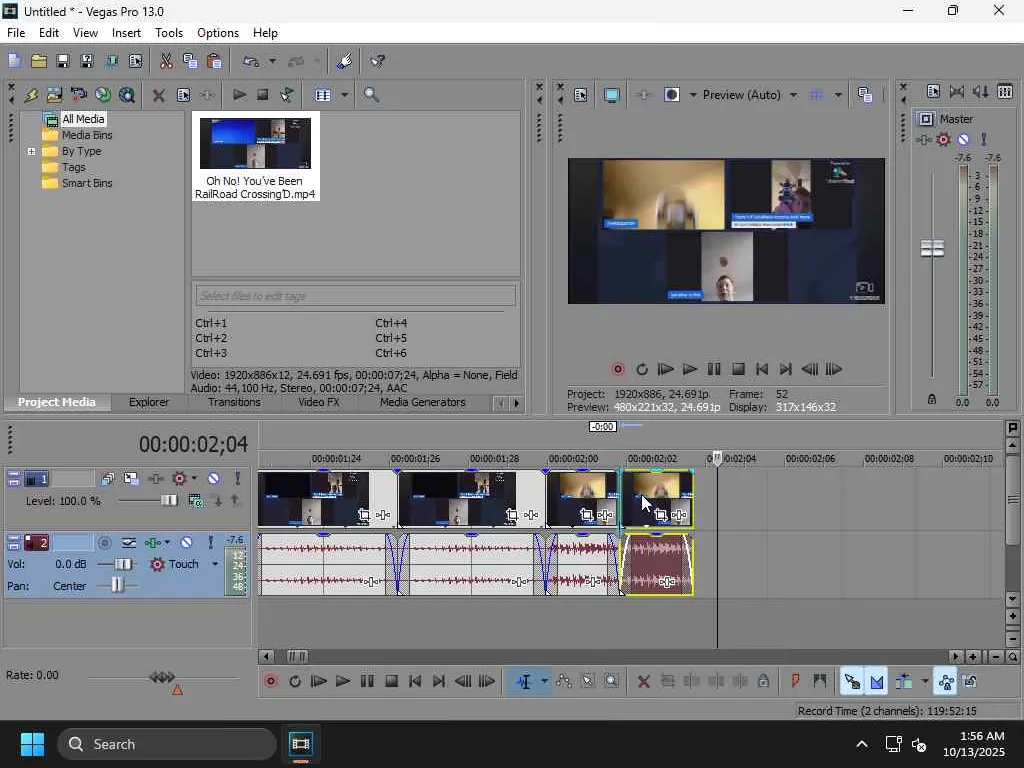
Task: Click the New project icon
Action: [14, 61]
